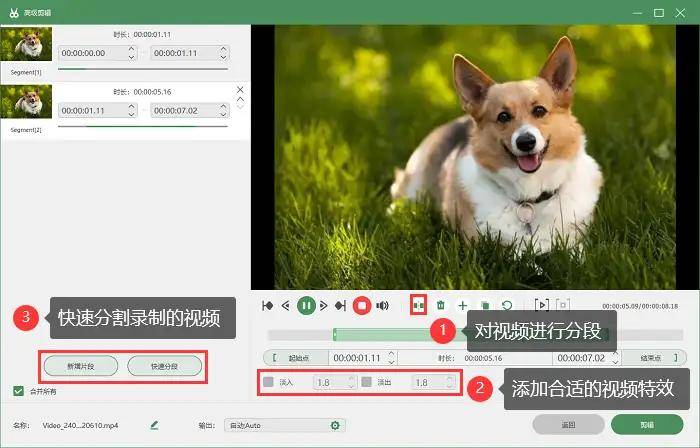Step back one frame

(x=286, y=306)
